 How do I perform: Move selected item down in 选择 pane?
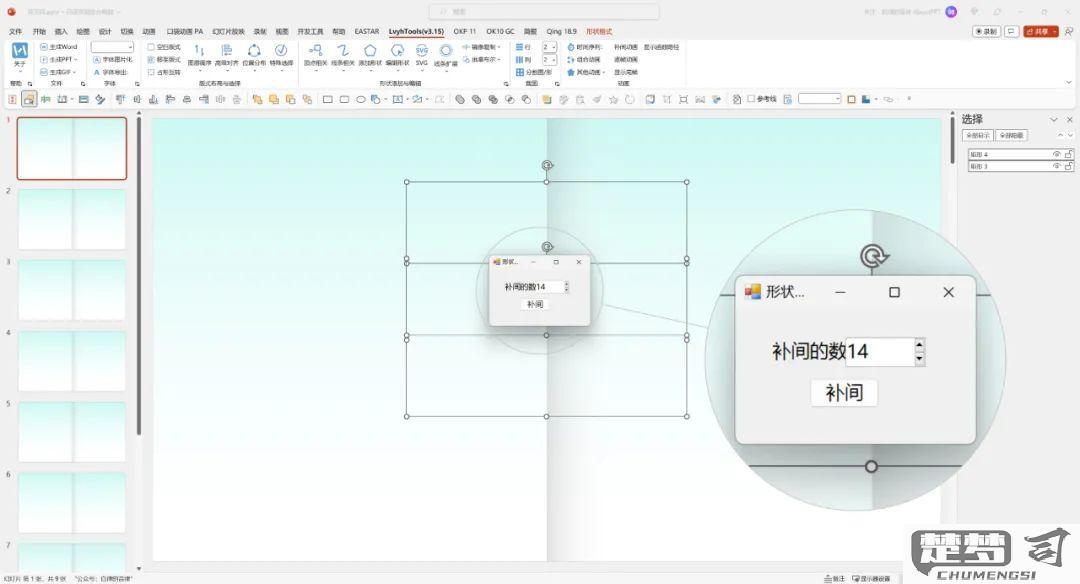point(1070,135)
